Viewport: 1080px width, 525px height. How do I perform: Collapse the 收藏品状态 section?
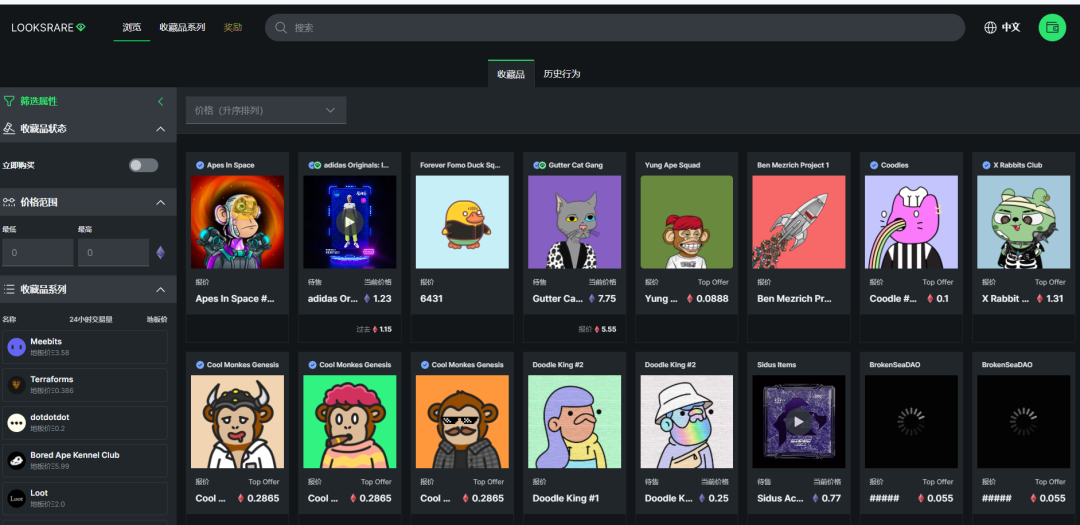pos(160,129)
